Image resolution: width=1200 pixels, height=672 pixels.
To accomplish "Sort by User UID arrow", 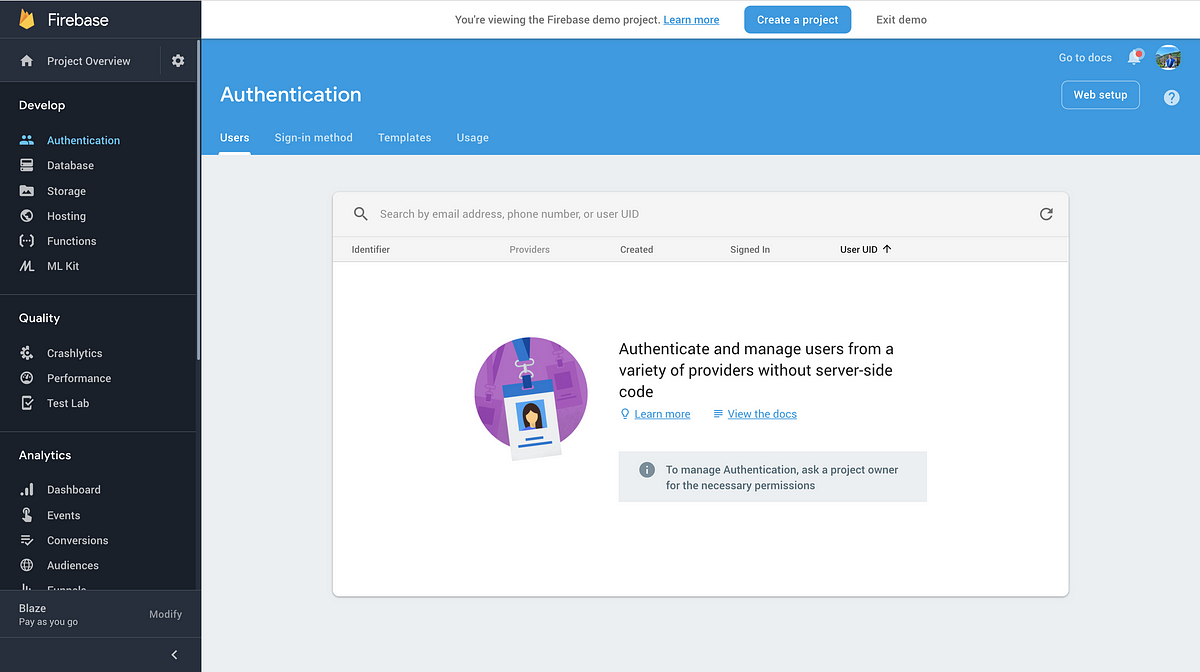I will click(887, 249).
